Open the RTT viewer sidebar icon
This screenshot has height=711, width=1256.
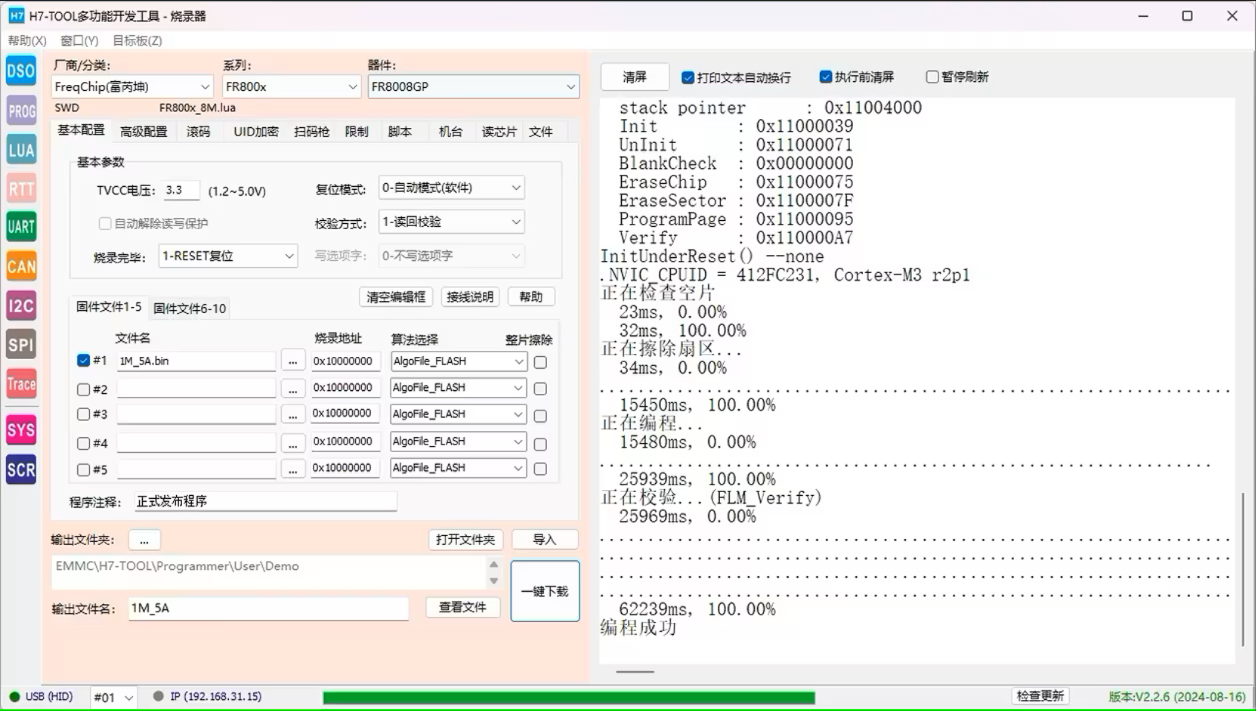(21, 189)
